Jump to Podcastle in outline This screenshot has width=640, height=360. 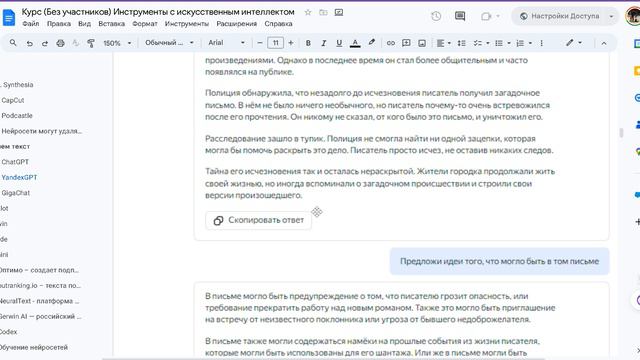point(17,116)
